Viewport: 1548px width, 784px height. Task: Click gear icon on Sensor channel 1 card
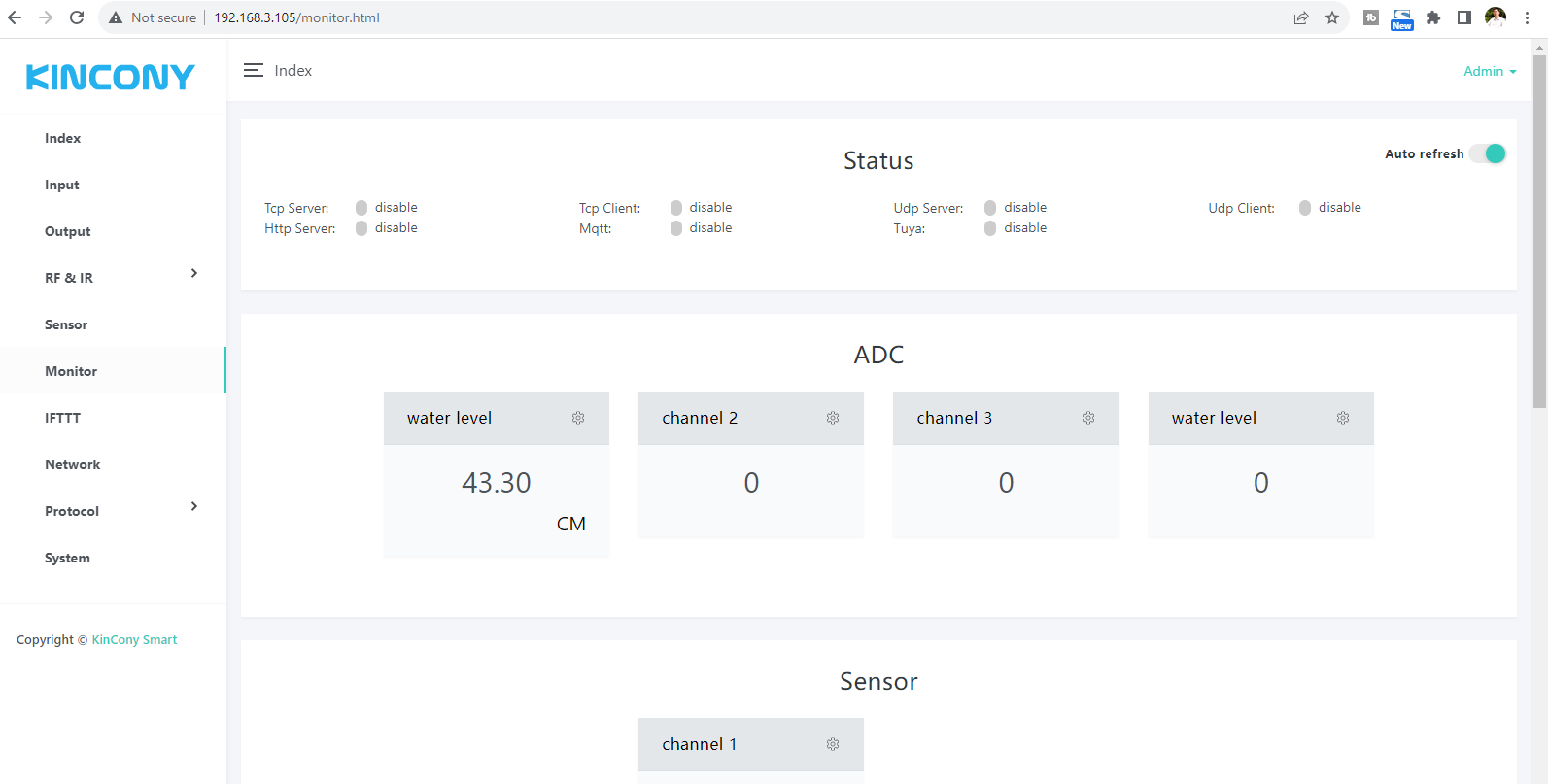point(833,744)
